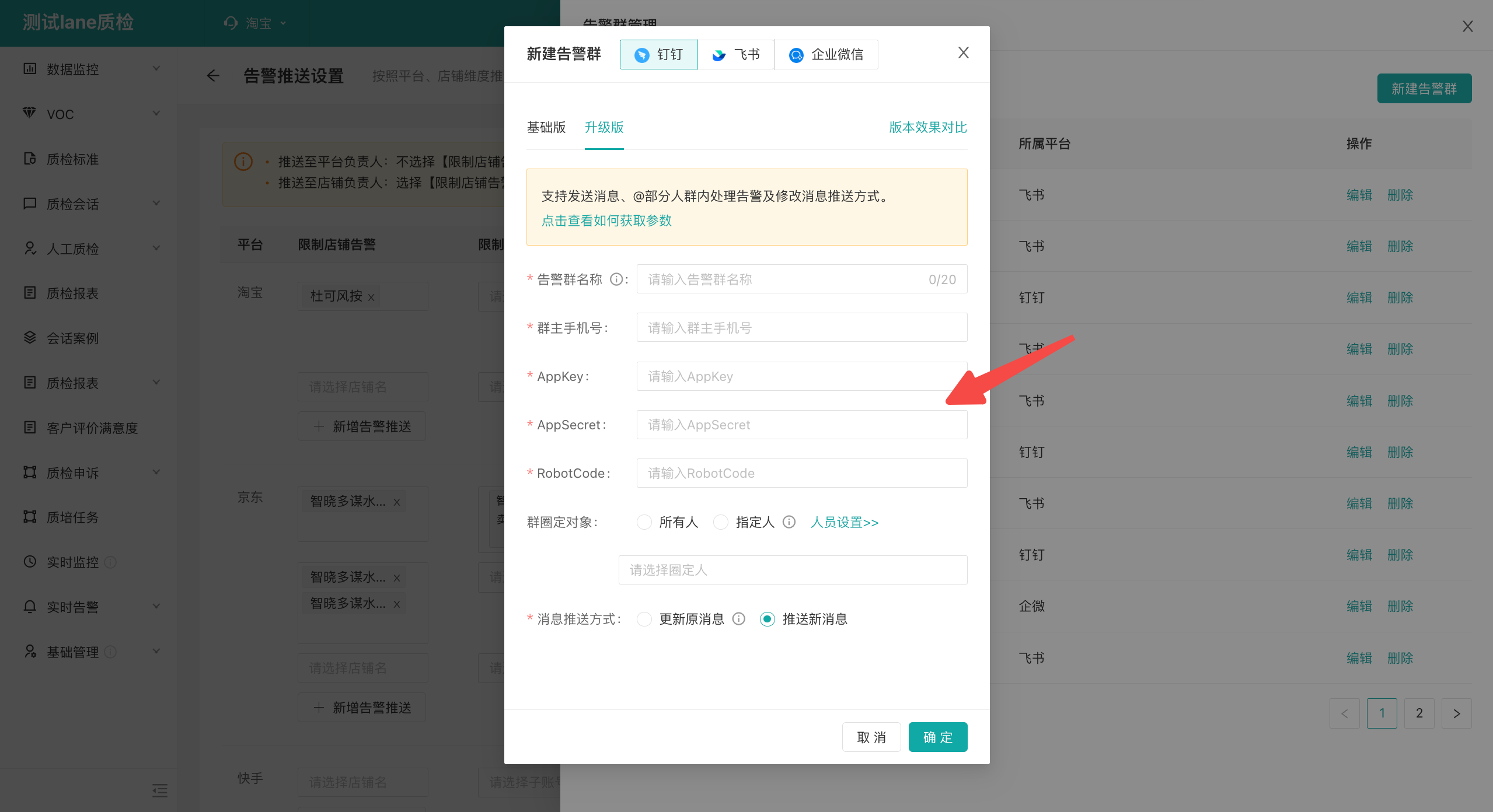Open the 淘宝 platform dropdown arrow
The height and width of the screenshot is (812, 1493).
283,23
